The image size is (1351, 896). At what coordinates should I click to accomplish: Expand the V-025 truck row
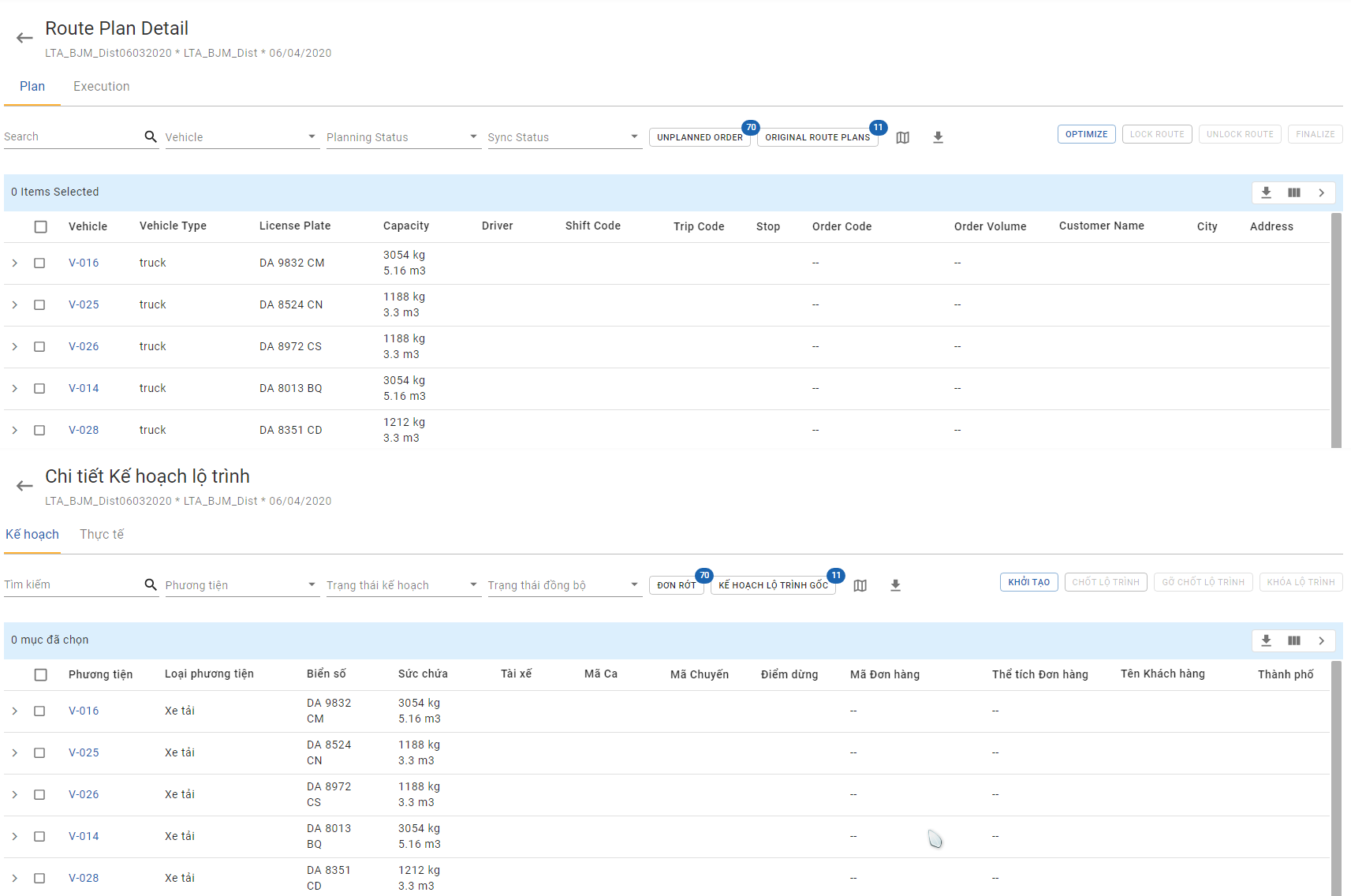pyautogui.click(x=14, y=304)
